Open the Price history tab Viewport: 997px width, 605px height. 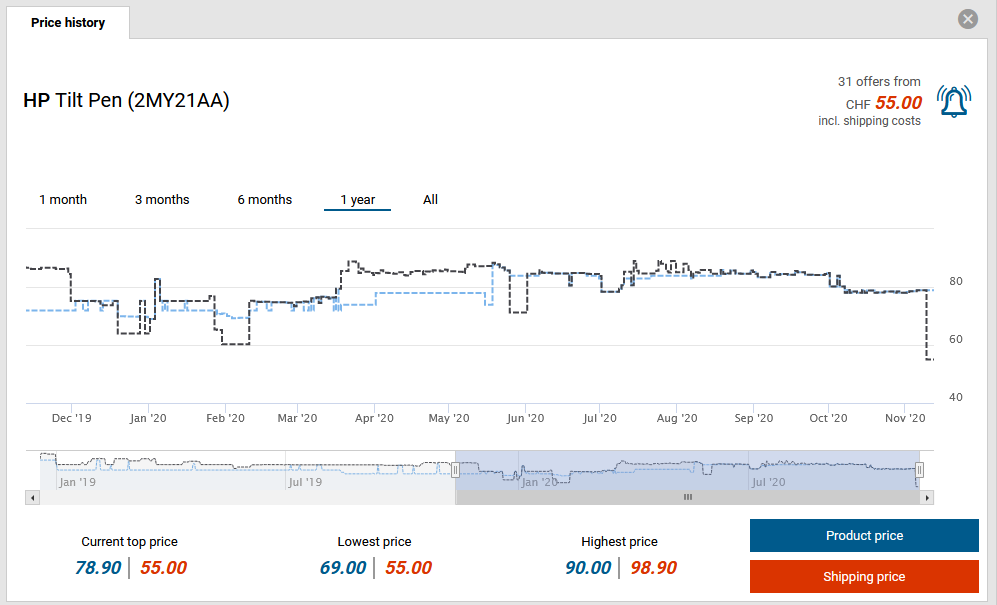68,22
